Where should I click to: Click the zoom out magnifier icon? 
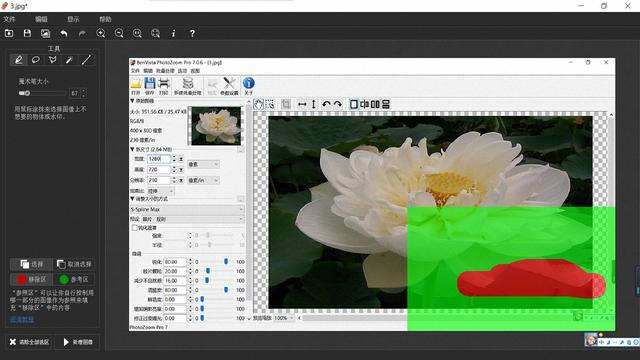click(119, 33)
